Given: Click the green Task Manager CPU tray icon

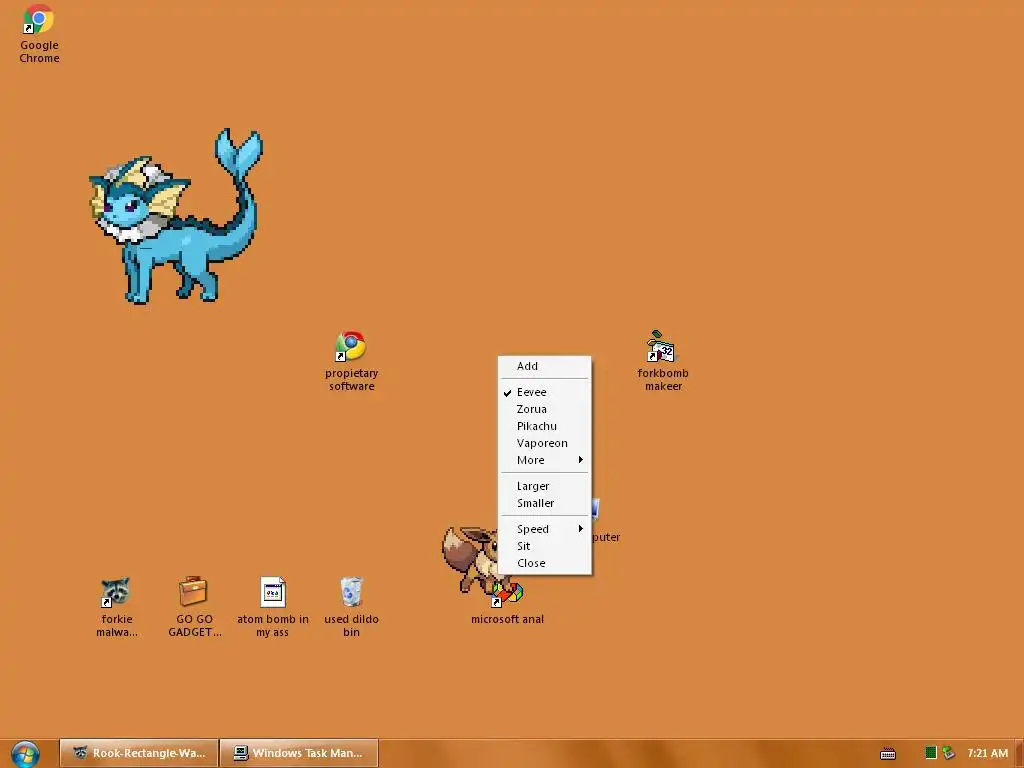Looking at the screenshot, I should click(931, 753).
